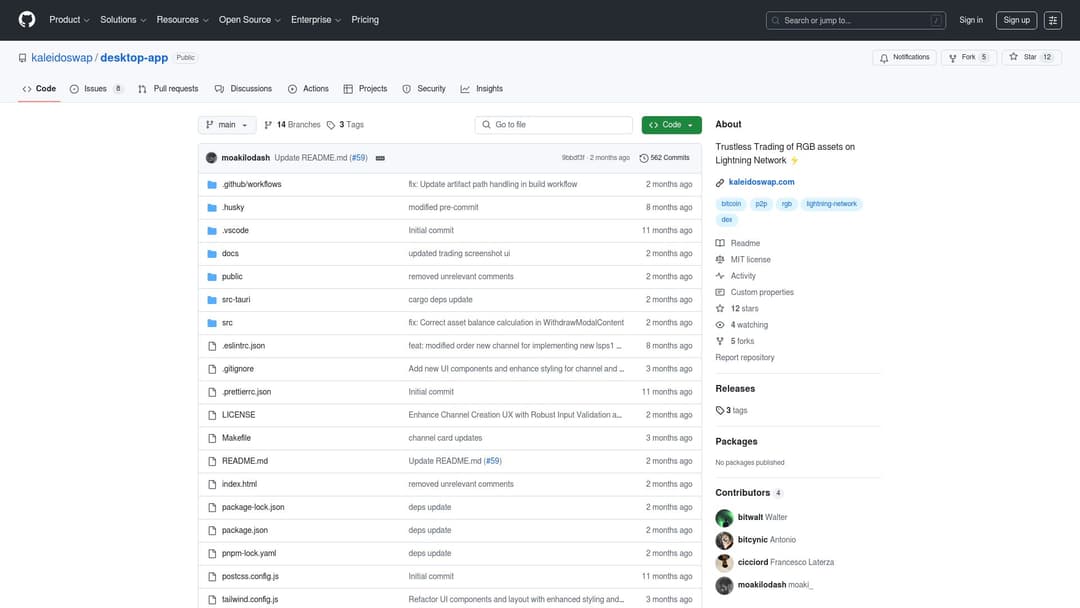Select the dex topic tag
This screenshot has height=608, width=1080.
[727, 220]
